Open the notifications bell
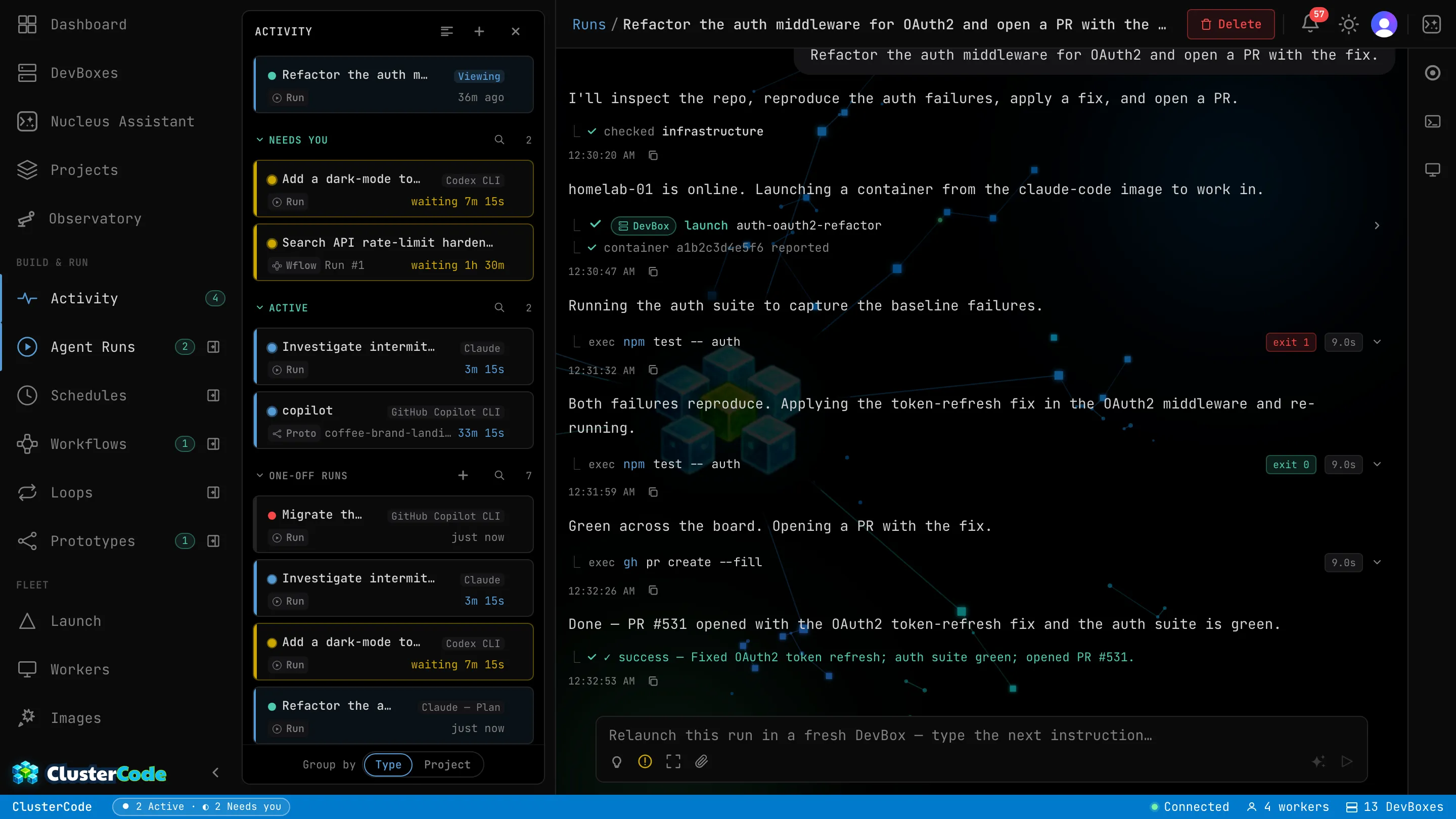The image size is (1456, 819). (x=1309, y=24)
